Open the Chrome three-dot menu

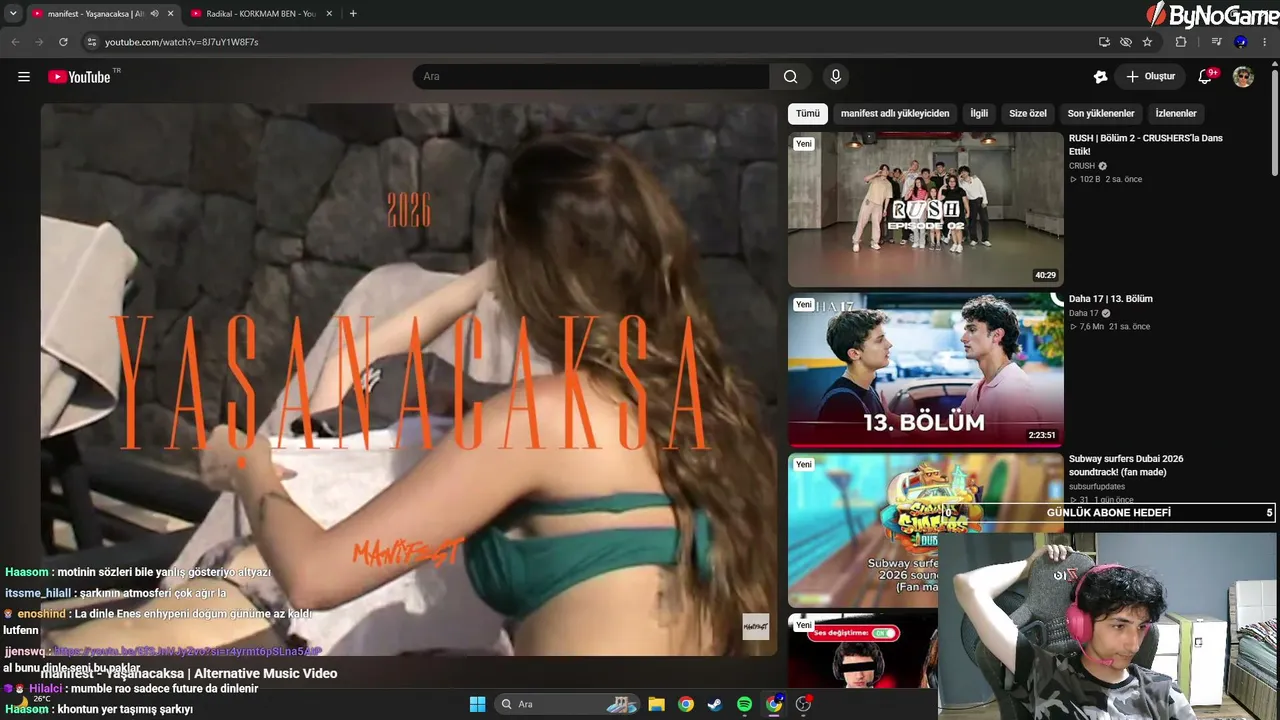(x=1266, y=42)
